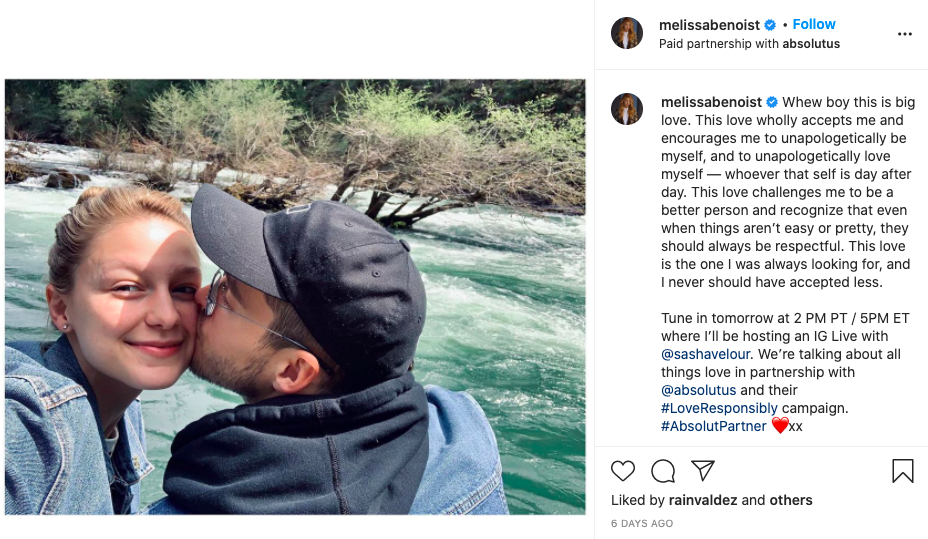Viewport: 928px width, 539px height.
Task: Open comments with the speech bubble icon
Action: click(663, 471)
